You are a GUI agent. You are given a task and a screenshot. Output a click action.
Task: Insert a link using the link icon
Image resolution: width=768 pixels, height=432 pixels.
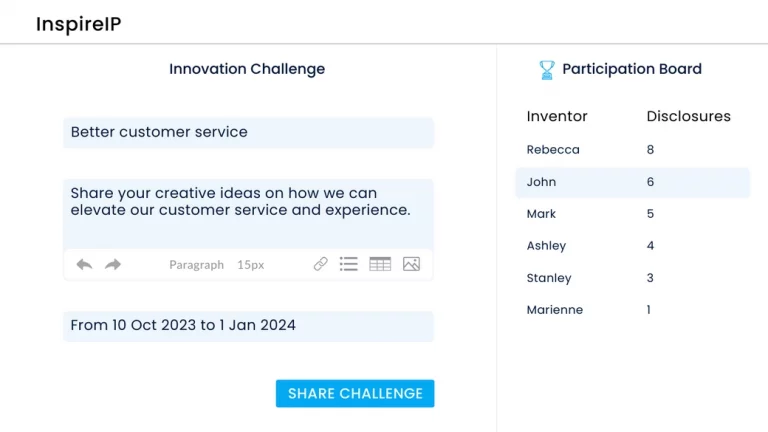pyautogui.click(x=321, y=265)
